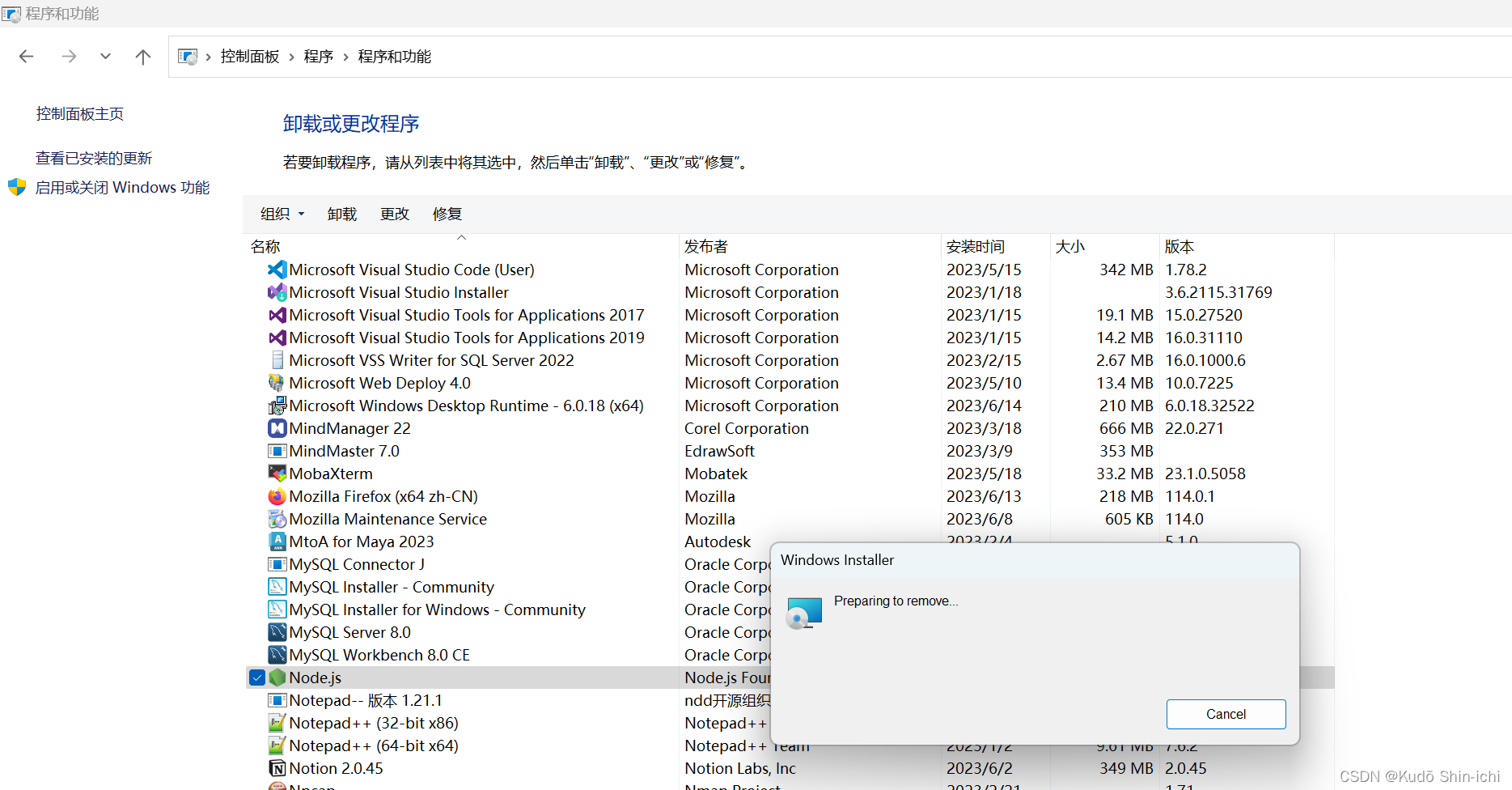Click Visual Studio Tools for Applications 2017 icon

pos(277,315)
